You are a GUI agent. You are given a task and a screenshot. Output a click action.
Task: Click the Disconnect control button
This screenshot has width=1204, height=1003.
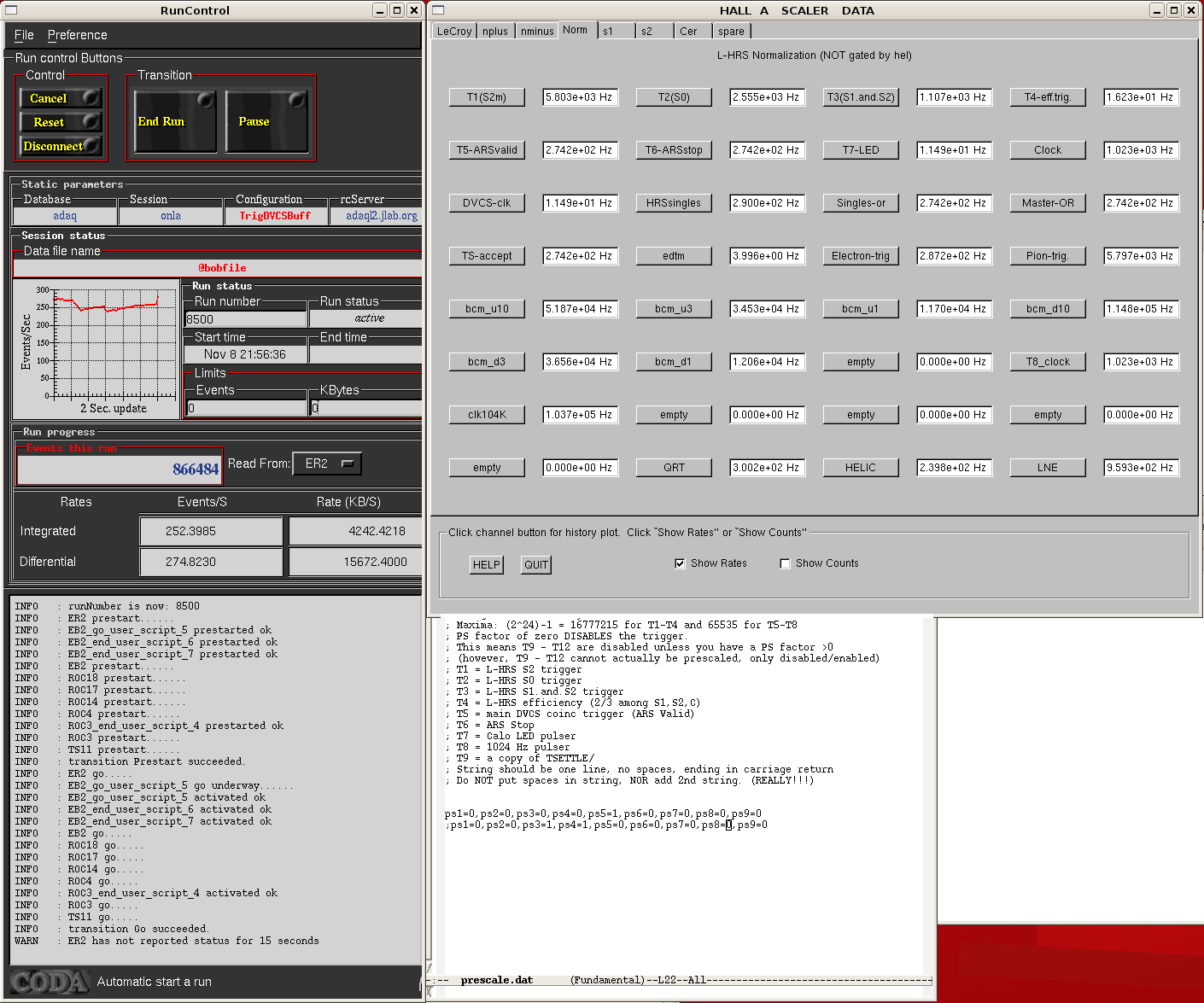pos(61,146)
